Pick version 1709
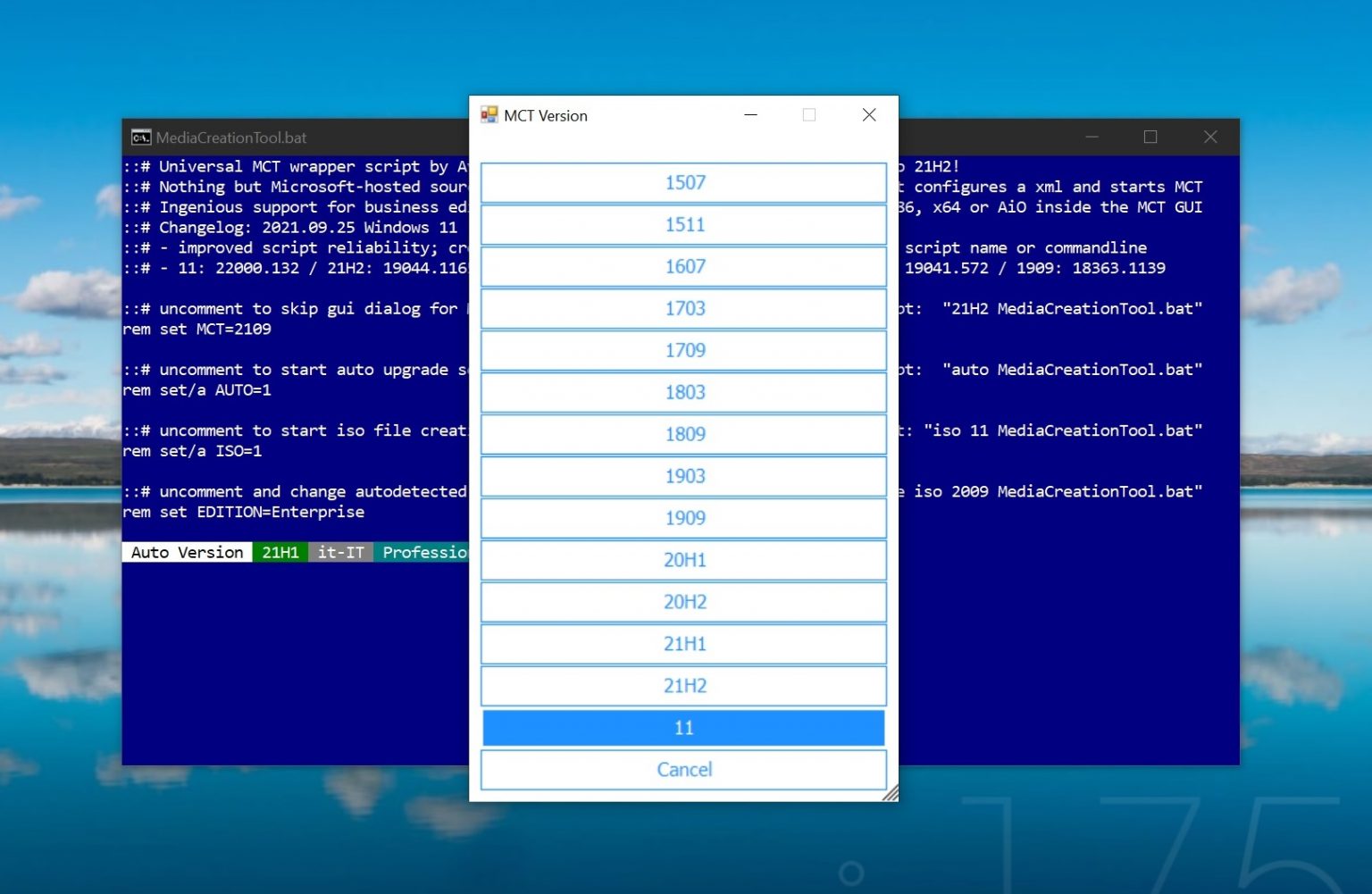 (683, 350)
